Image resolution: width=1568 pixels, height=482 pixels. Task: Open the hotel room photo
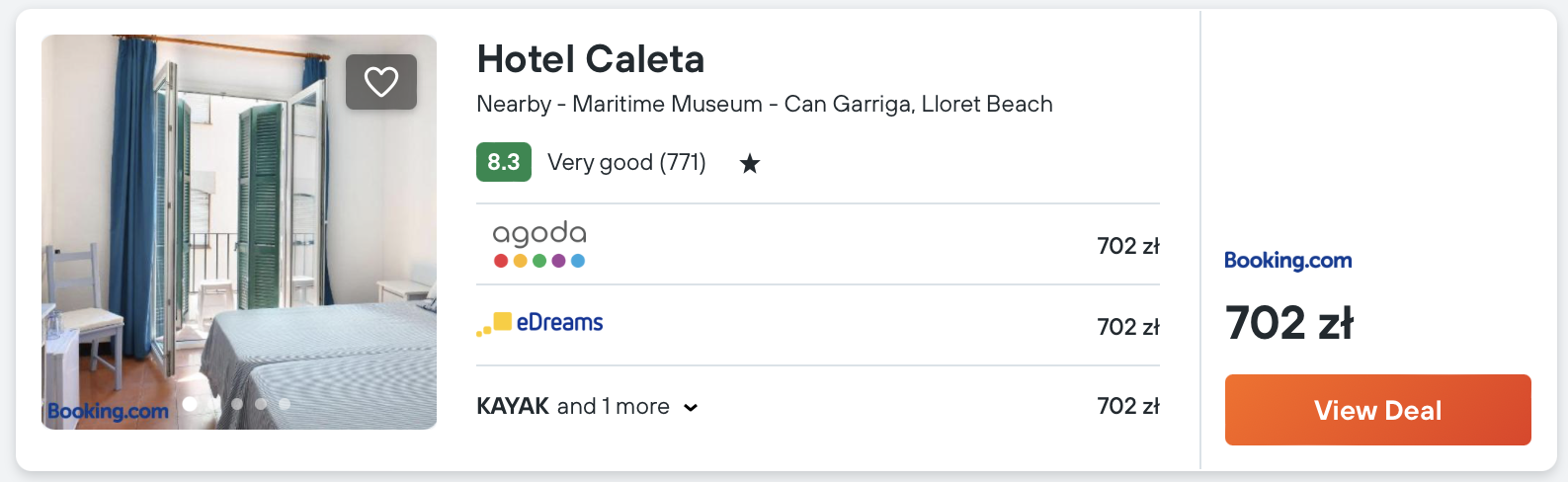tap(239, 232)
